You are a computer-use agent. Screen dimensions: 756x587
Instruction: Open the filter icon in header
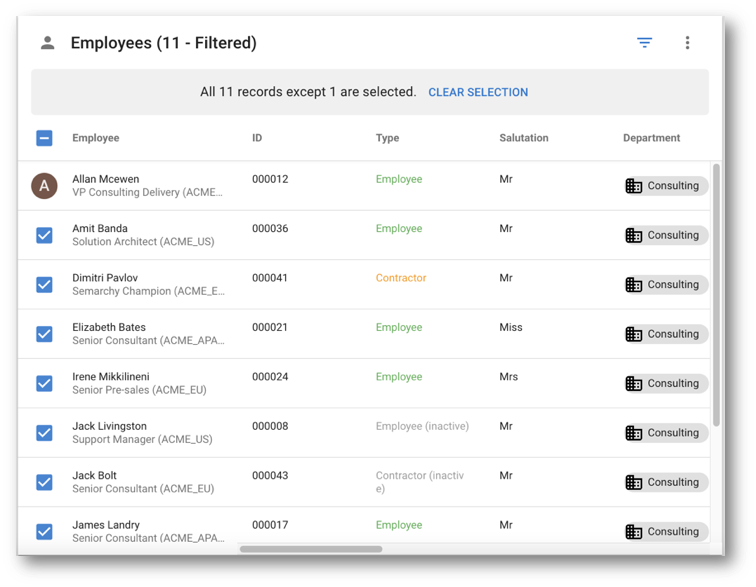(644, 42)
